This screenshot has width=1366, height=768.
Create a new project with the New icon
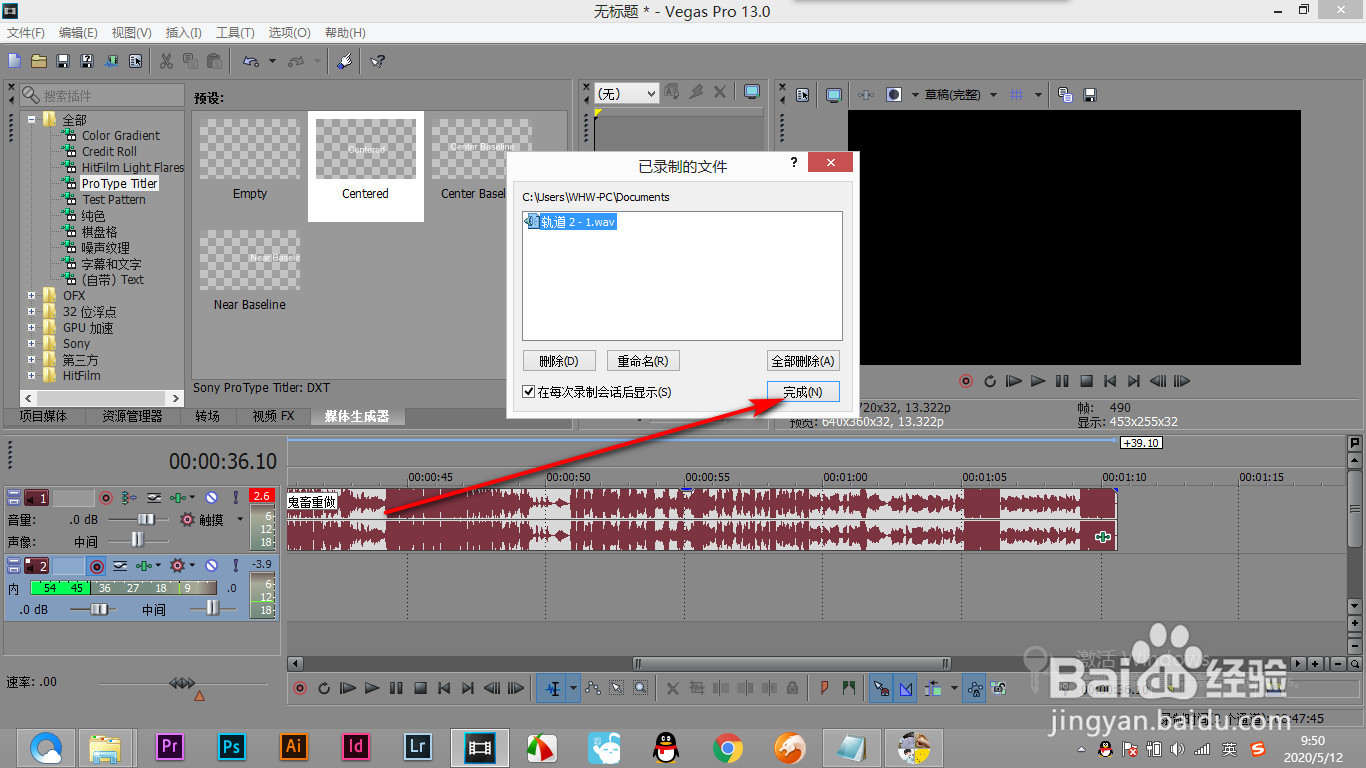pyautogui.click(x=14, y=61)
